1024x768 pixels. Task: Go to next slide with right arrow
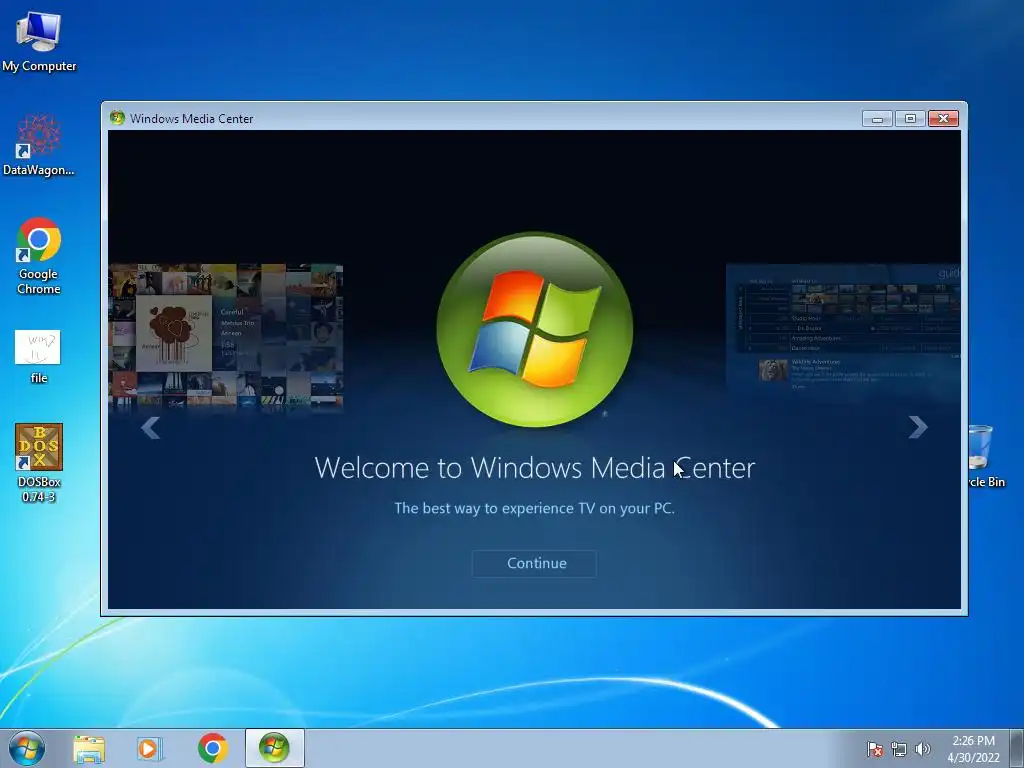point(918,427)
